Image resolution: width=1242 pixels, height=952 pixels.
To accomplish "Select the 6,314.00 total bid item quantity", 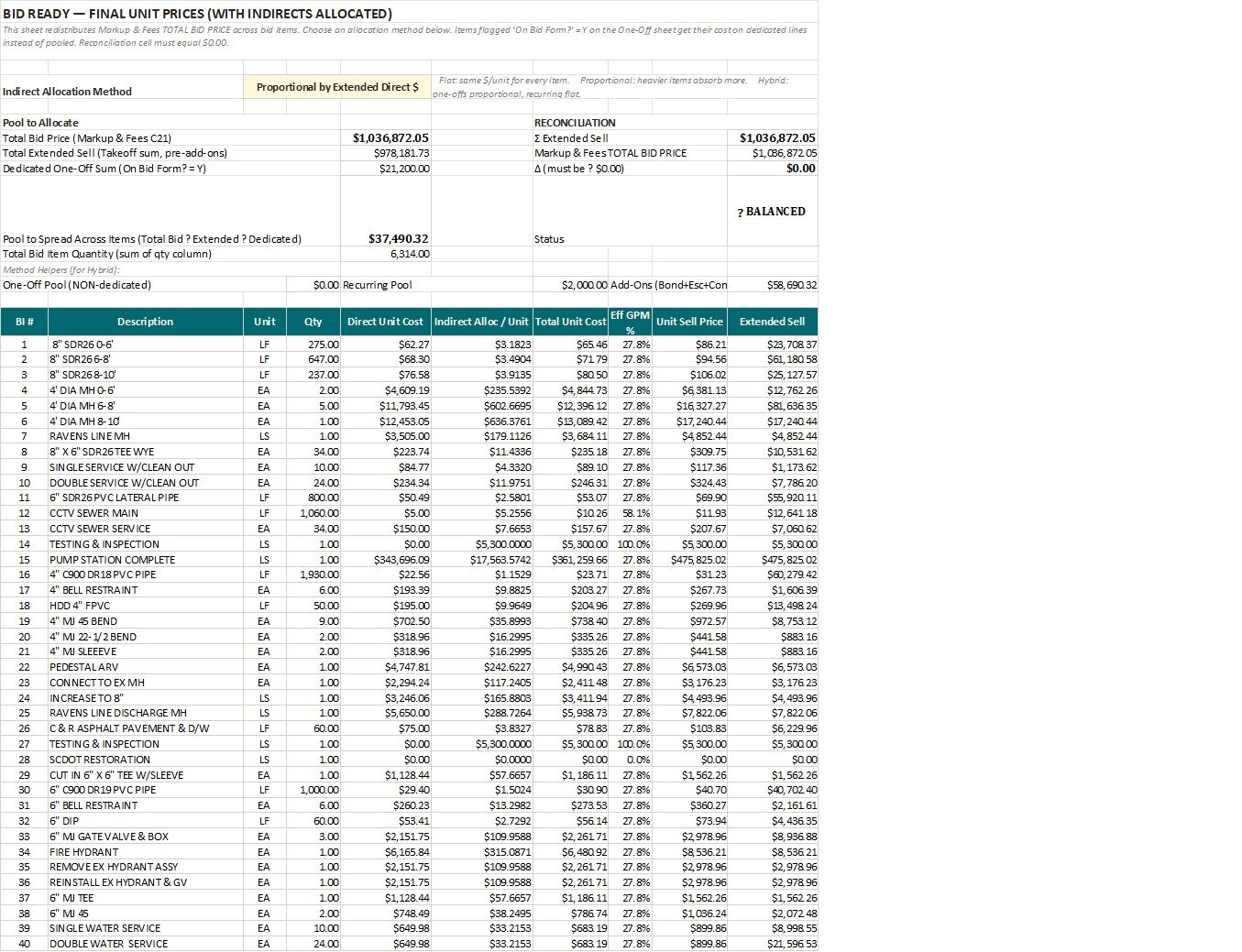I will [x=386, y=254].
